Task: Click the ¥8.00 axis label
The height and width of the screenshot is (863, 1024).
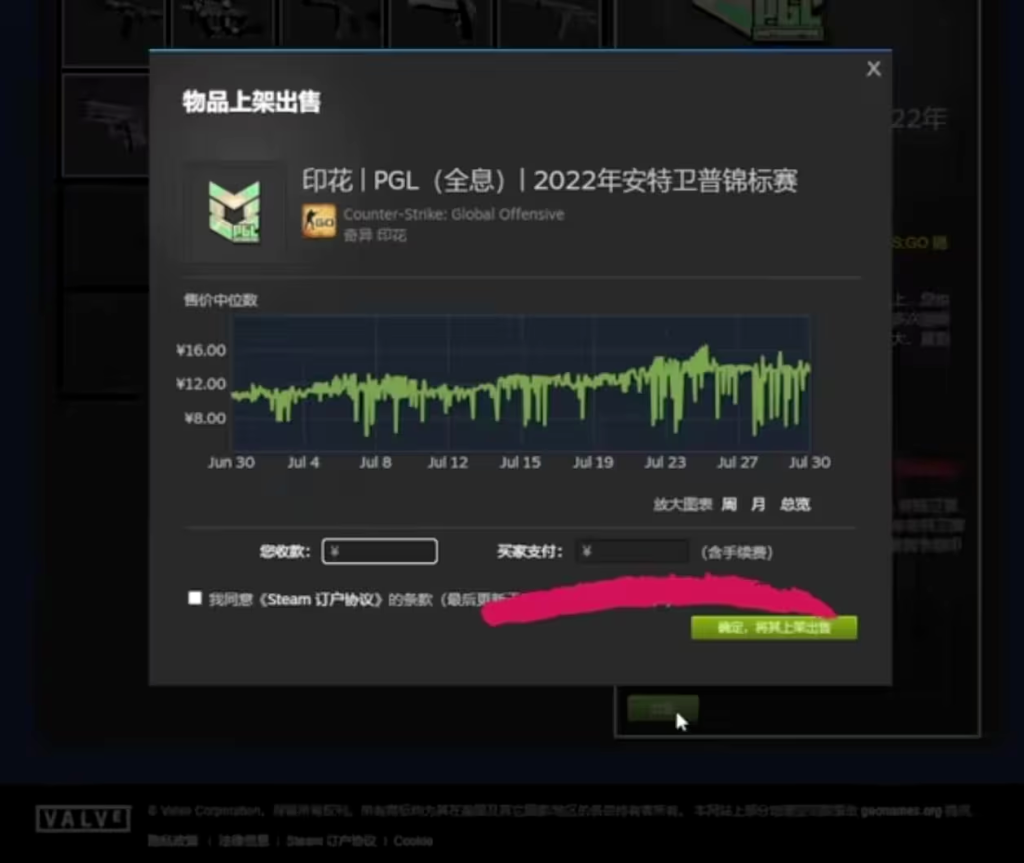Action: point(205,418)
